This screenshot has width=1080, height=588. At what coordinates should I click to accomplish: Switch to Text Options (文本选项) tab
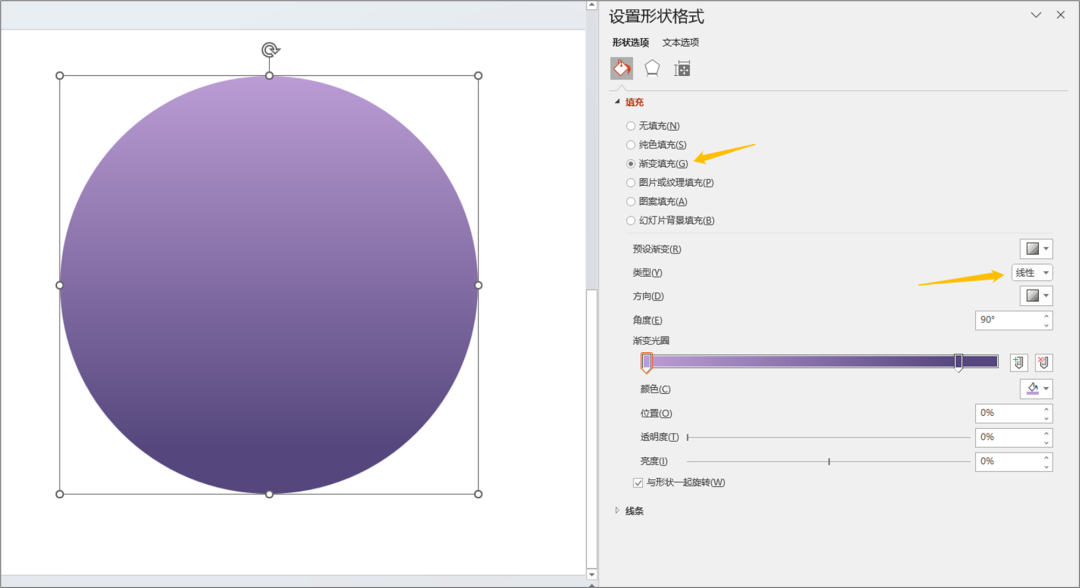(681, 43)
